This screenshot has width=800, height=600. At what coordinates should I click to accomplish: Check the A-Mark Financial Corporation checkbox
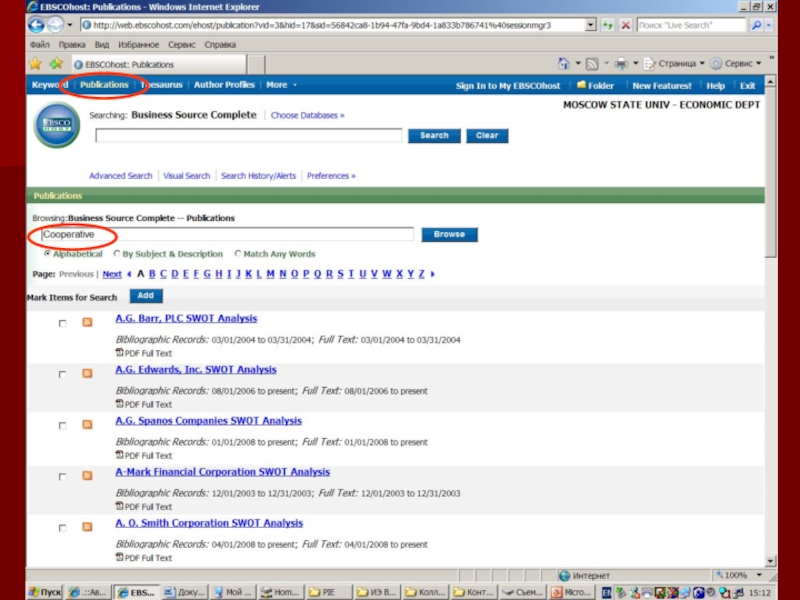pos(62,477)
